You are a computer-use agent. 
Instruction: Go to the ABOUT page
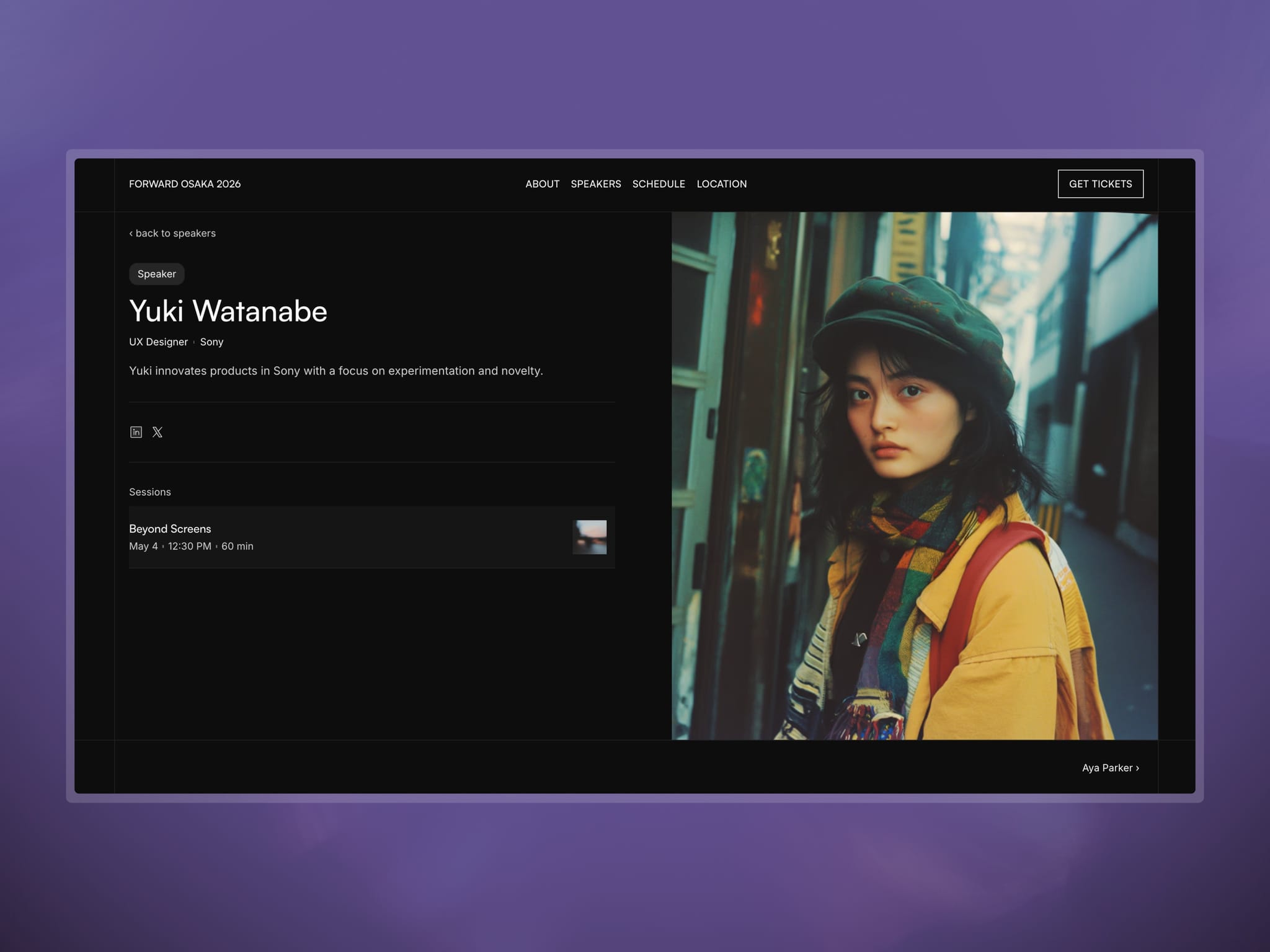pos(542,184)
